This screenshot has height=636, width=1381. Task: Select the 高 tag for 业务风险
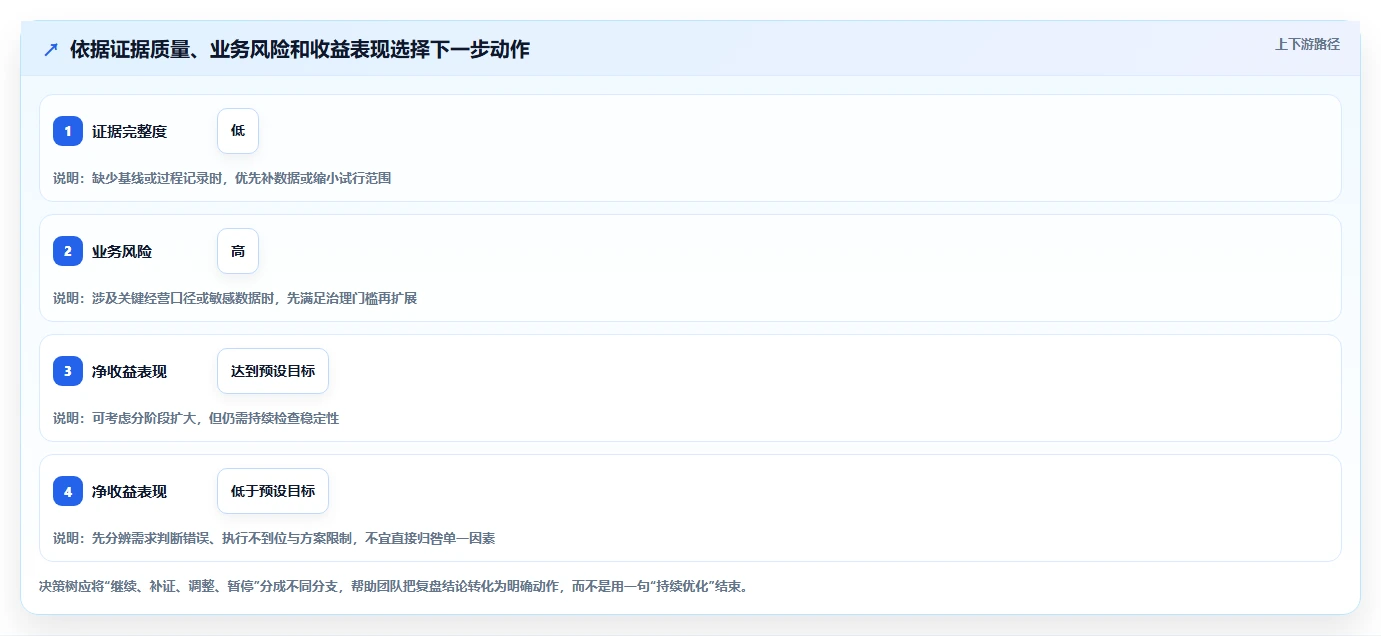238,251
